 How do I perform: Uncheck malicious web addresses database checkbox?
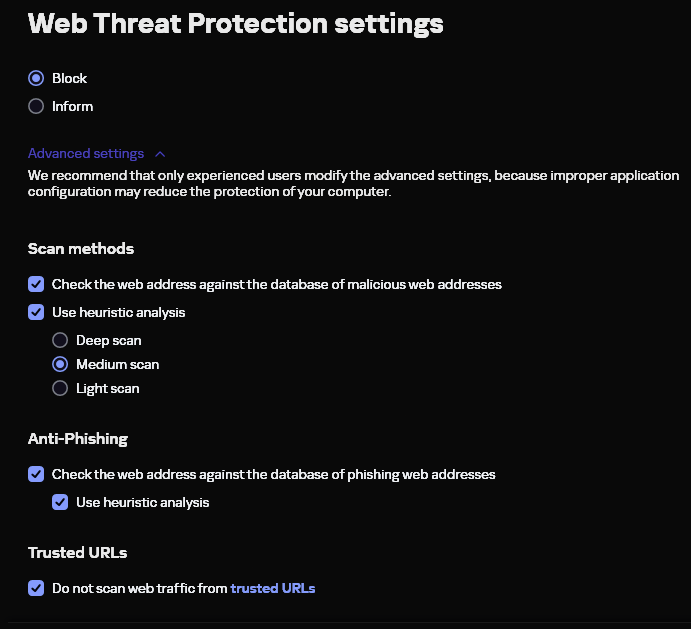(36, 284)
